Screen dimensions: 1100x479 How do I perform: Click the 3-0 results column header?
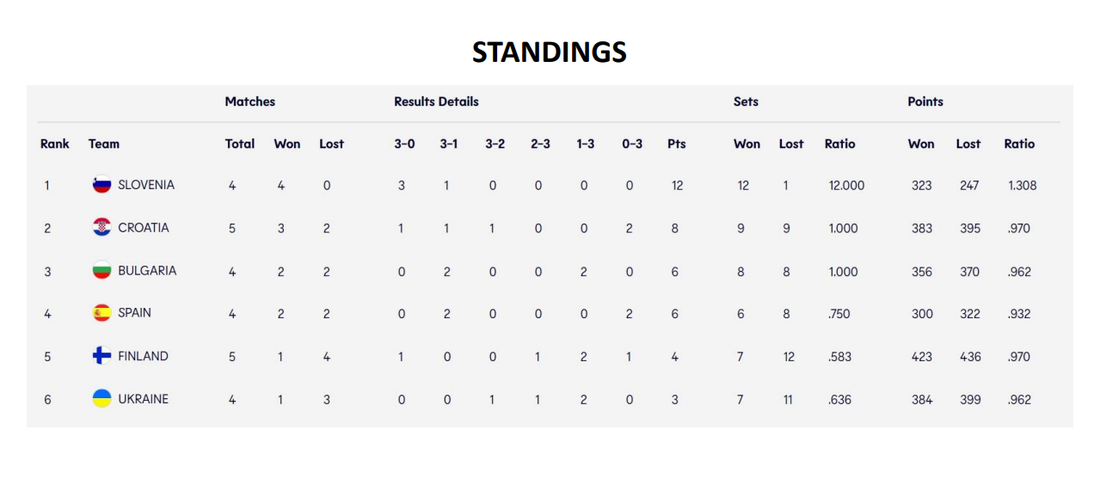[404, 144]
